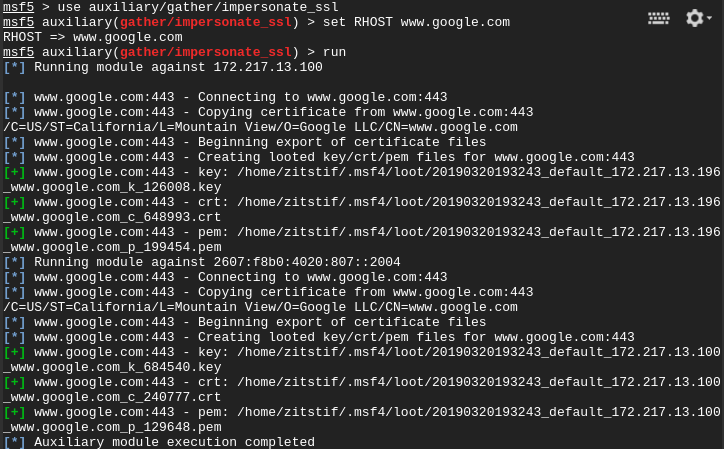The height and width of the screenshot is (449, 724).
Task: Open the gear settings icon
Action: point(694,18)
